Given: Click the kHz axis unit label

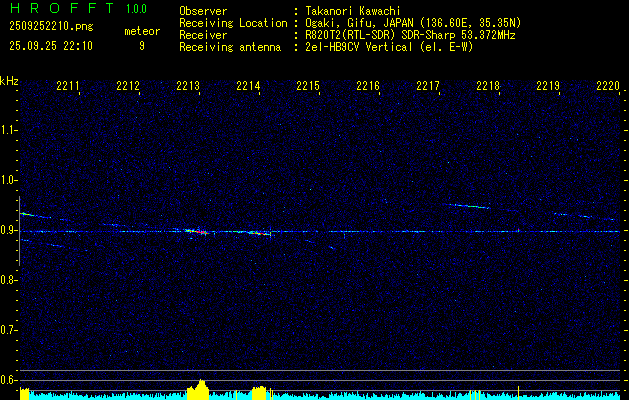Looking at the screenshot, I should pos(9,81).
